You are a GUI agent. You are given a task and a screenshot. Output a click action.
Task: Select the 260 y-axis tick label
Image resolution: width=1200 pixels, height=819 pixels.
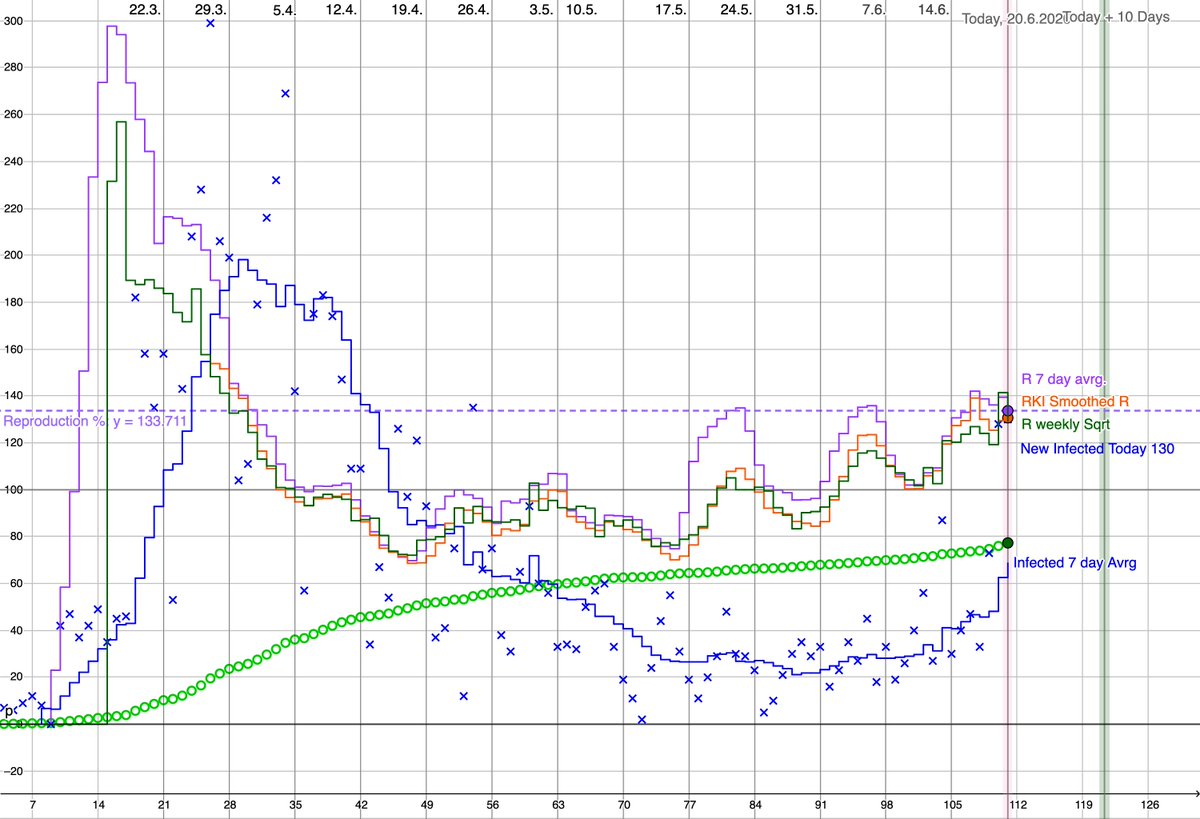pos(12,114)
